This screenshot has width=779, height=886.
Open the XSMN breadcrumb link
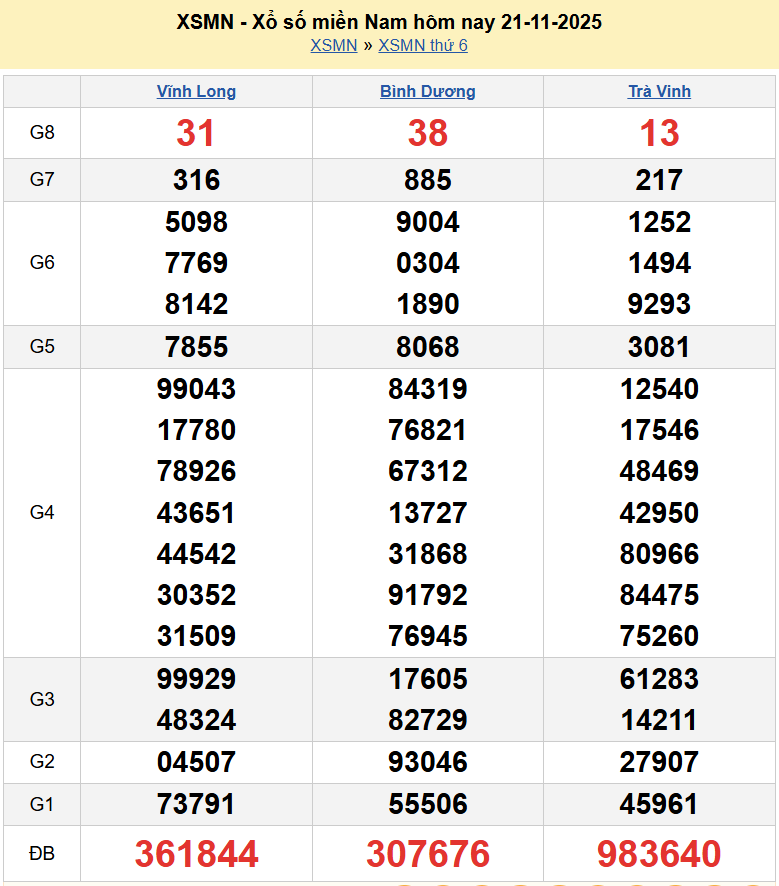pyautogui.click(x=333, y=45)
